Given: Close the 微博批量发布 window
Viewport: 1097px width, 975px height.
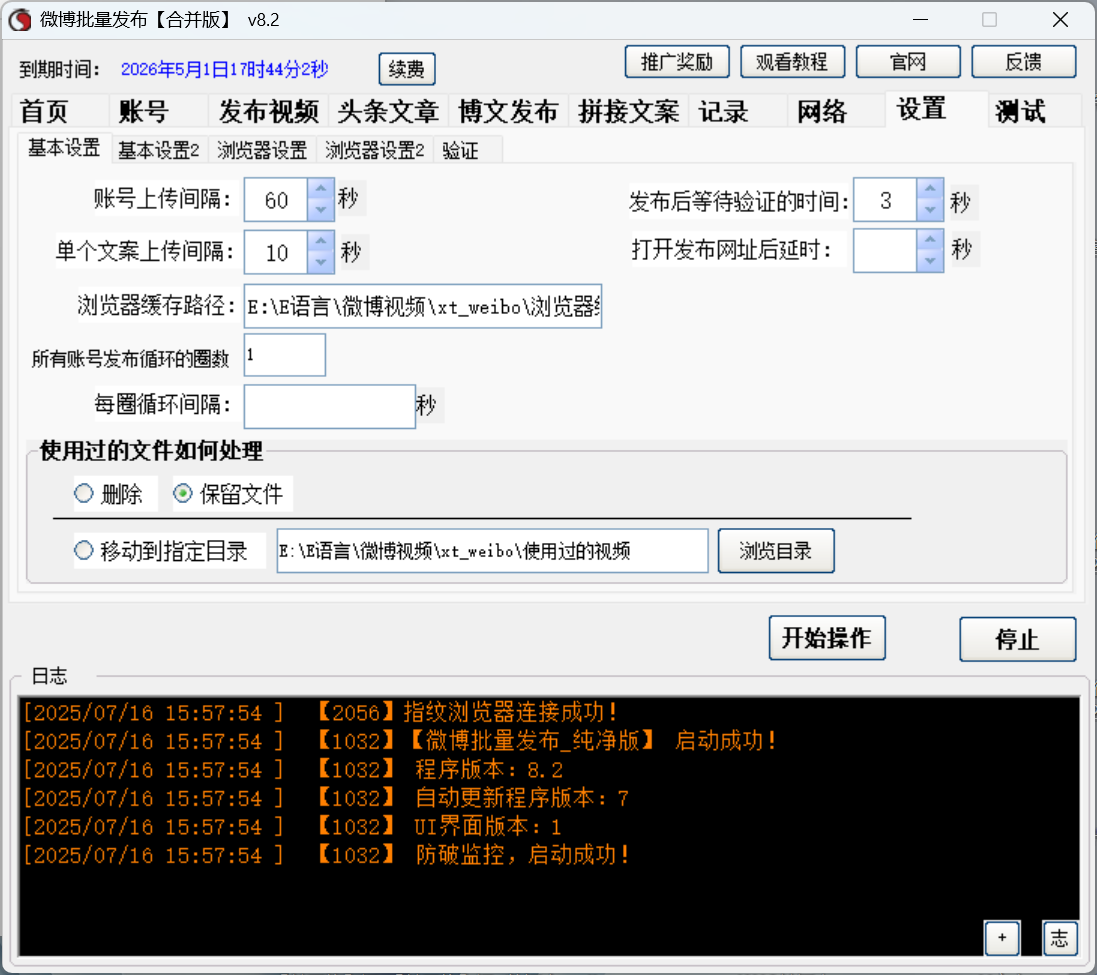Looking at the screenshot, I should (1061, 20).
